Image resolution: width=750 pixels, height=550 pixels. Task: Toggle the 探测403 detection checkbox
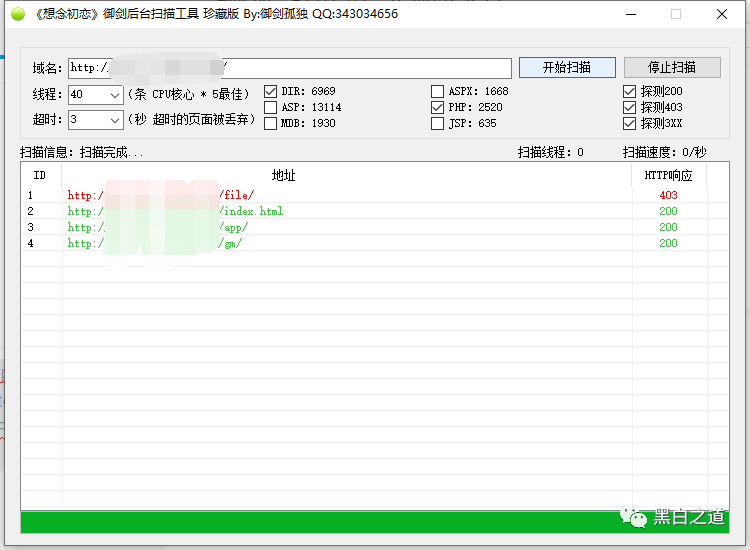629,107
